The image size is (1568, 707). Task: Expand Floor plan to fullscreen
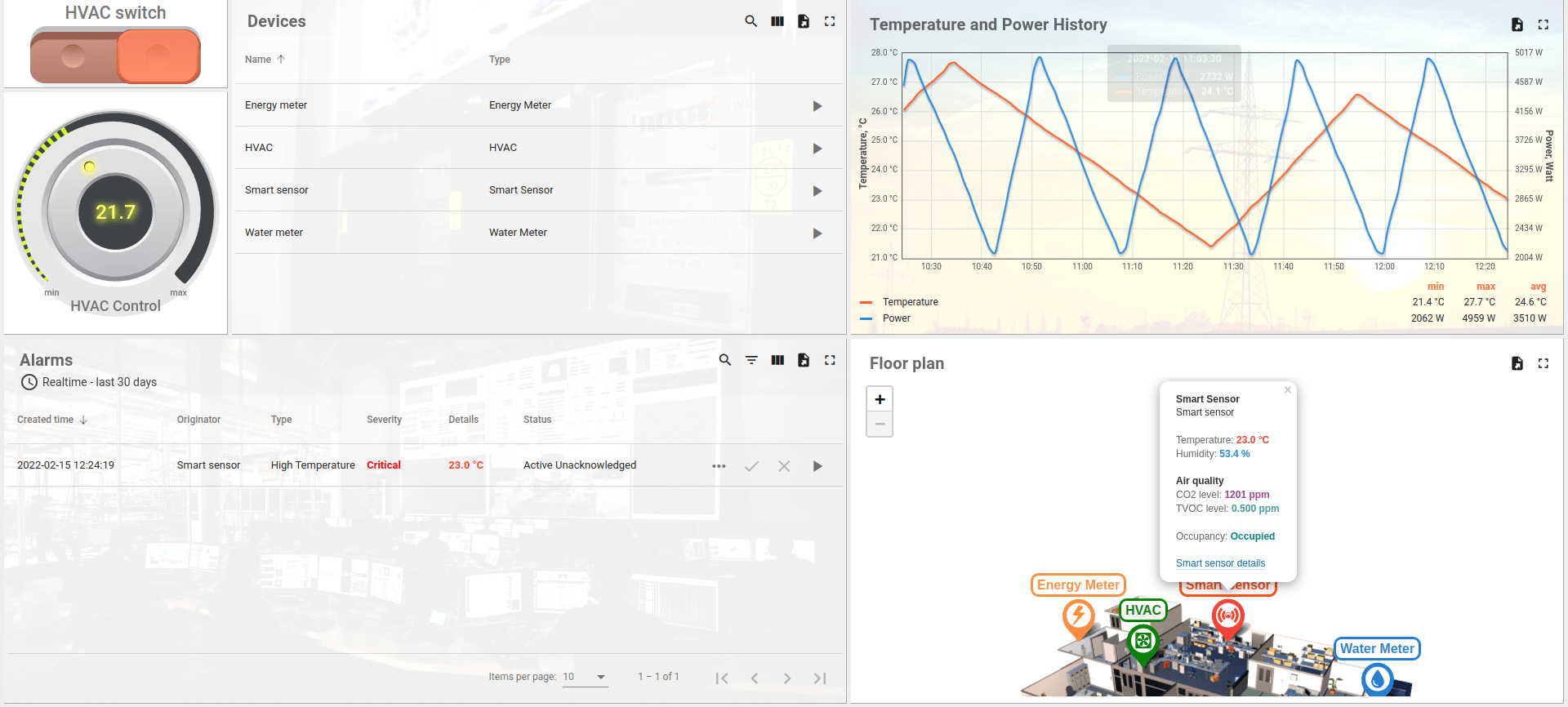1543,363
